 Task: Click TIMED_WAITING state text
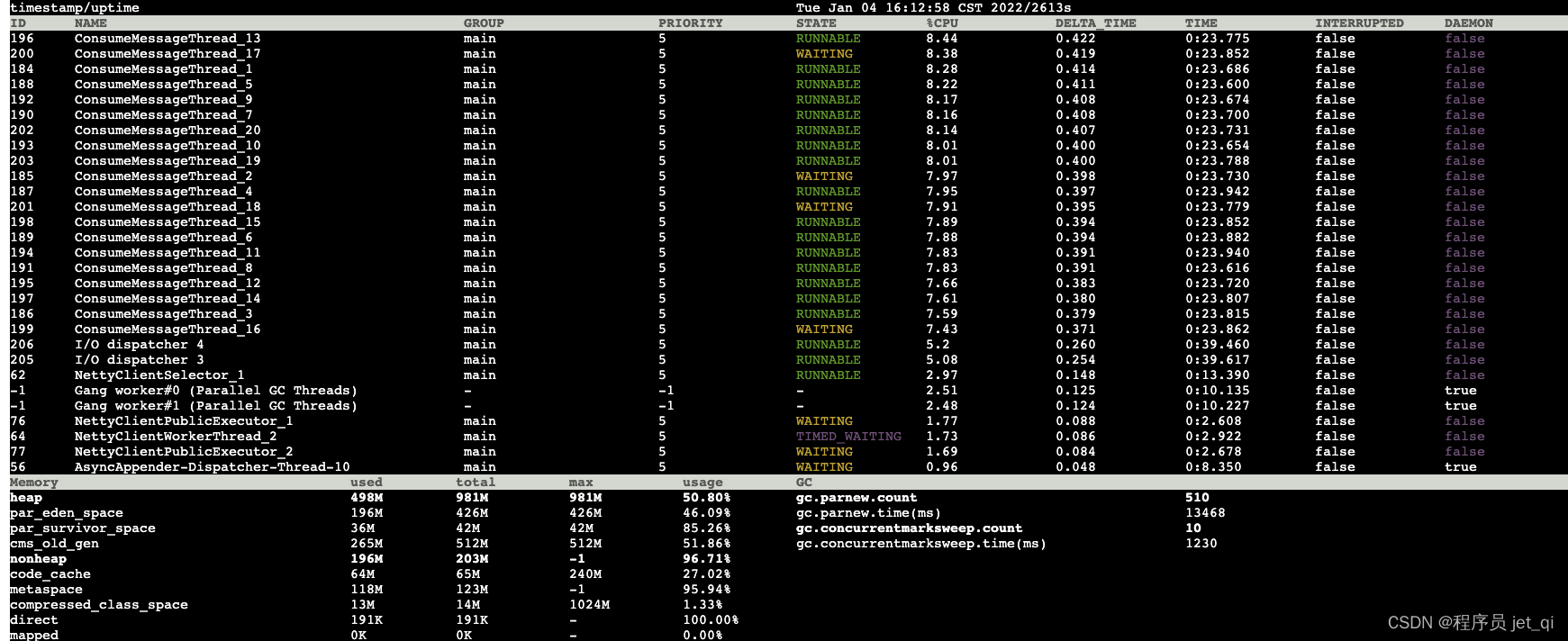[x=848, y=437]
